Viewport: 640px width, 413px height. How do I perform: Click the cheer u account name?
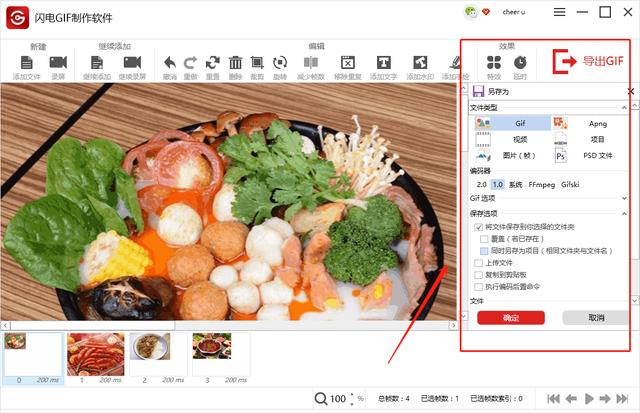[514, 12]
